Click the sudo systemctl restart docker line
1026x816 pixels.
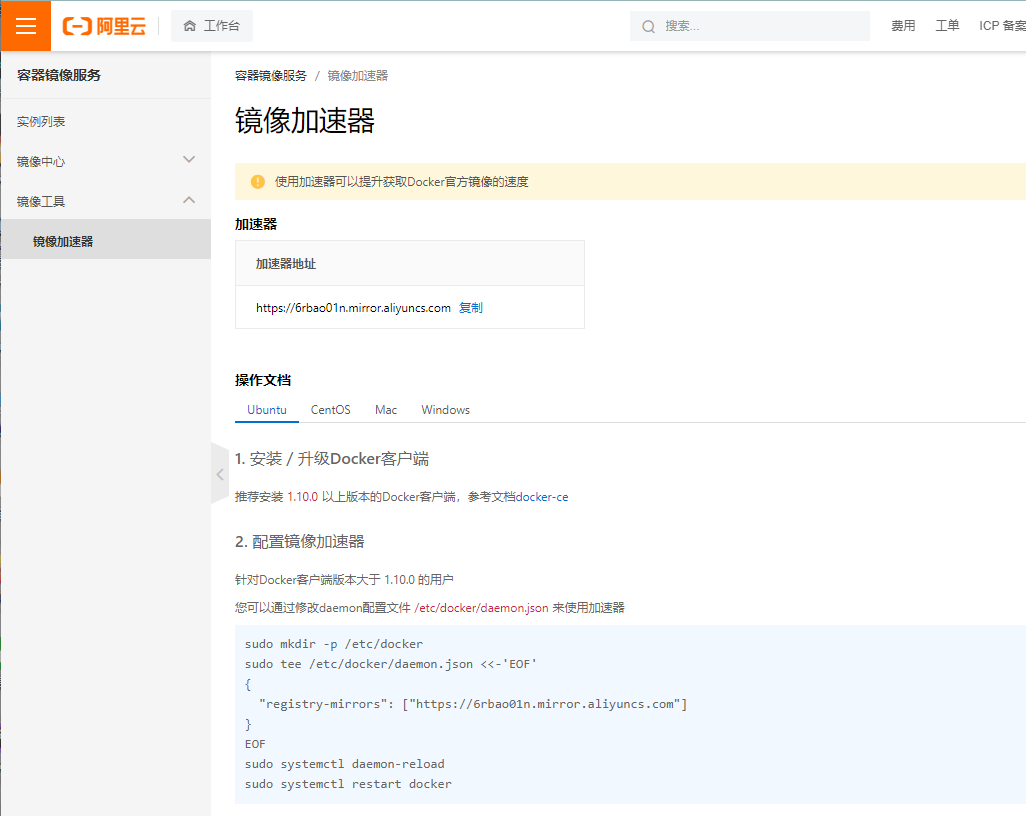point(348,784)
